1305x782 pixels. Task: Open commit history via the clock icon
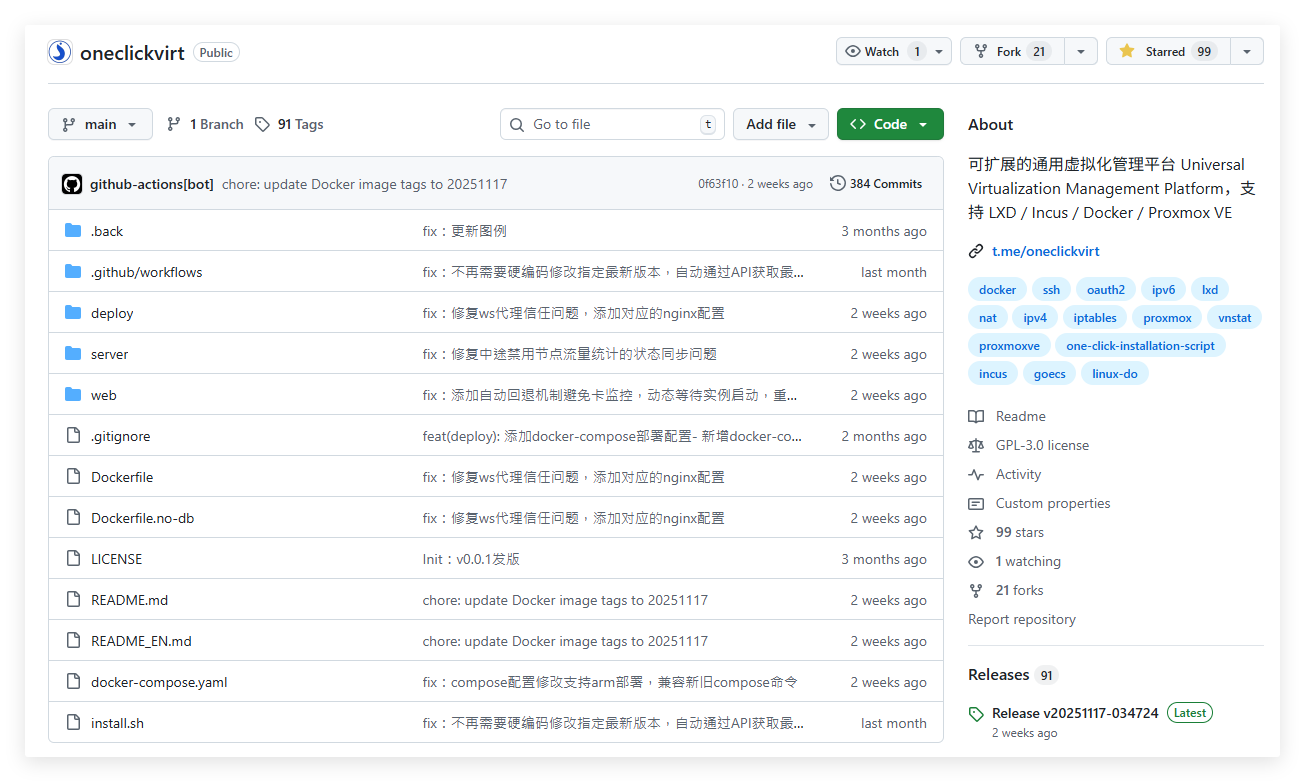click(x=838, y=183)
